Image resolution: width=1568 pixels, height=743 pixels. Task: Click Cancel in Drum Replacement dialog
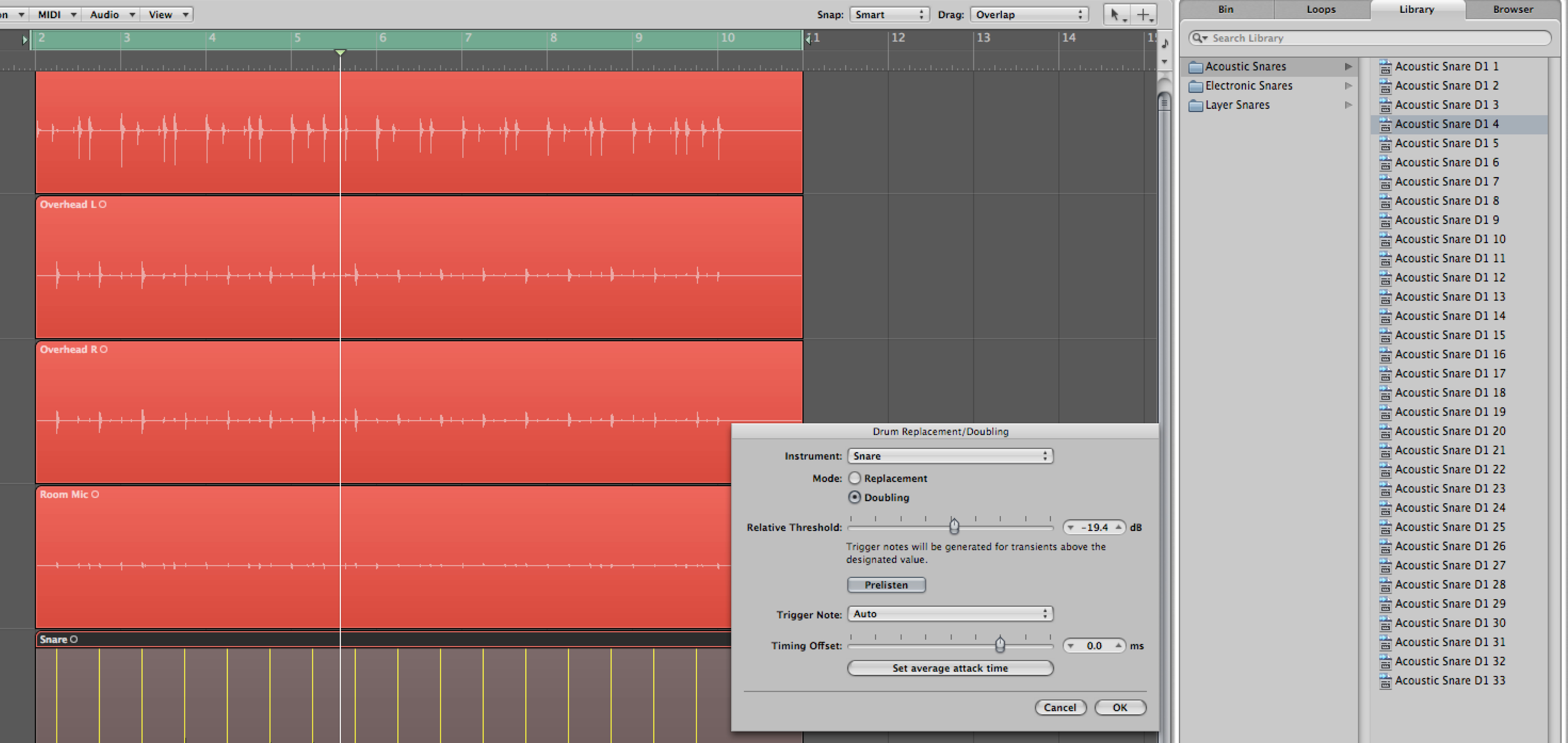1060,707
